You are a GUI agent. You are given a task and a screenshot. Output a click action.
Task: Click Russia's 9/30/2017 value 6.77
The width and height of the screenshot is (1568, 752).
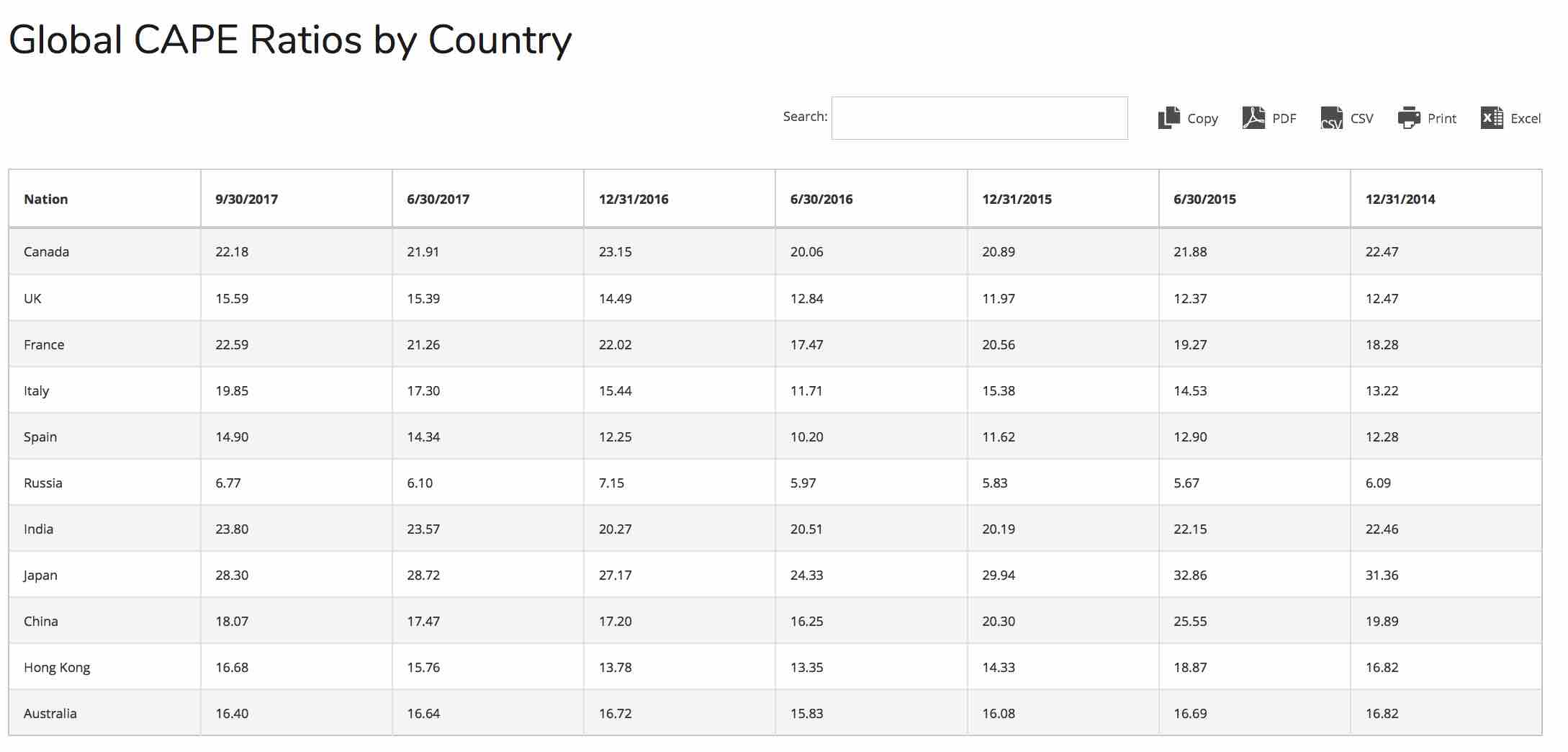[x=228, y=483]
